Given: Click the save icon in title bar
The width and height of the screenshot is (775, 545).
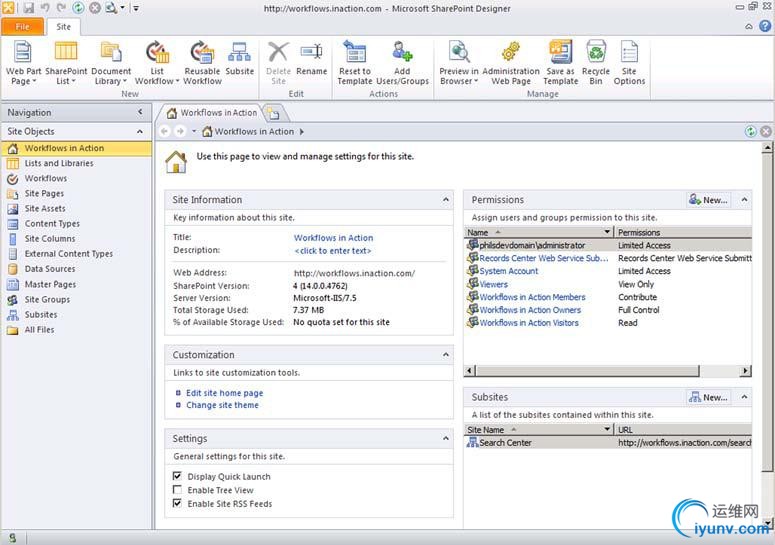Looking at the screenshot, I should (x=29, y=8).
